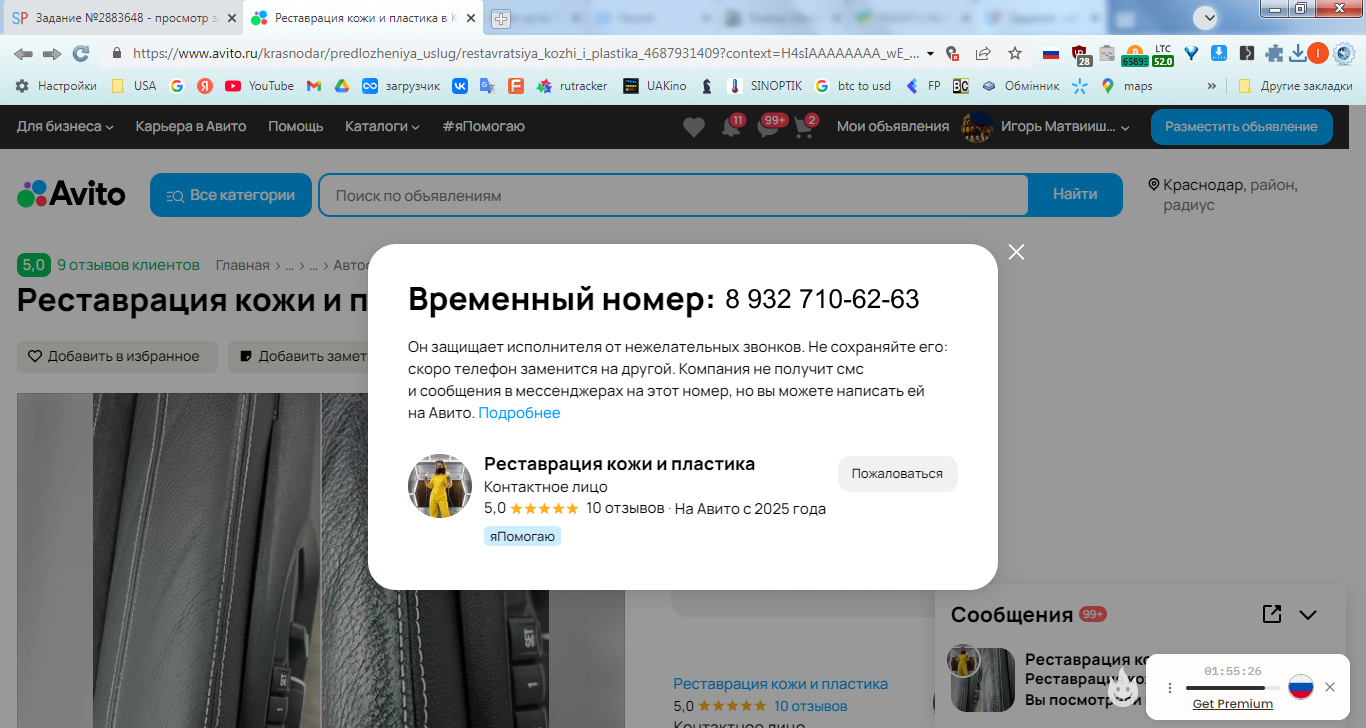The width and height of the screenshot is (1366, 728).
Task: Open the browser downloads icon
Action: 1297,53
